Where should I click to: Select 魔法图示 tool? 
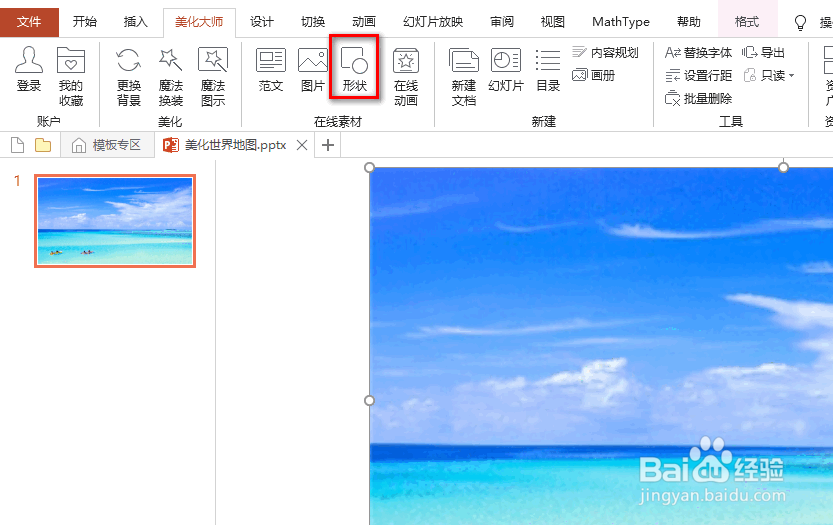tap(212, 76)
